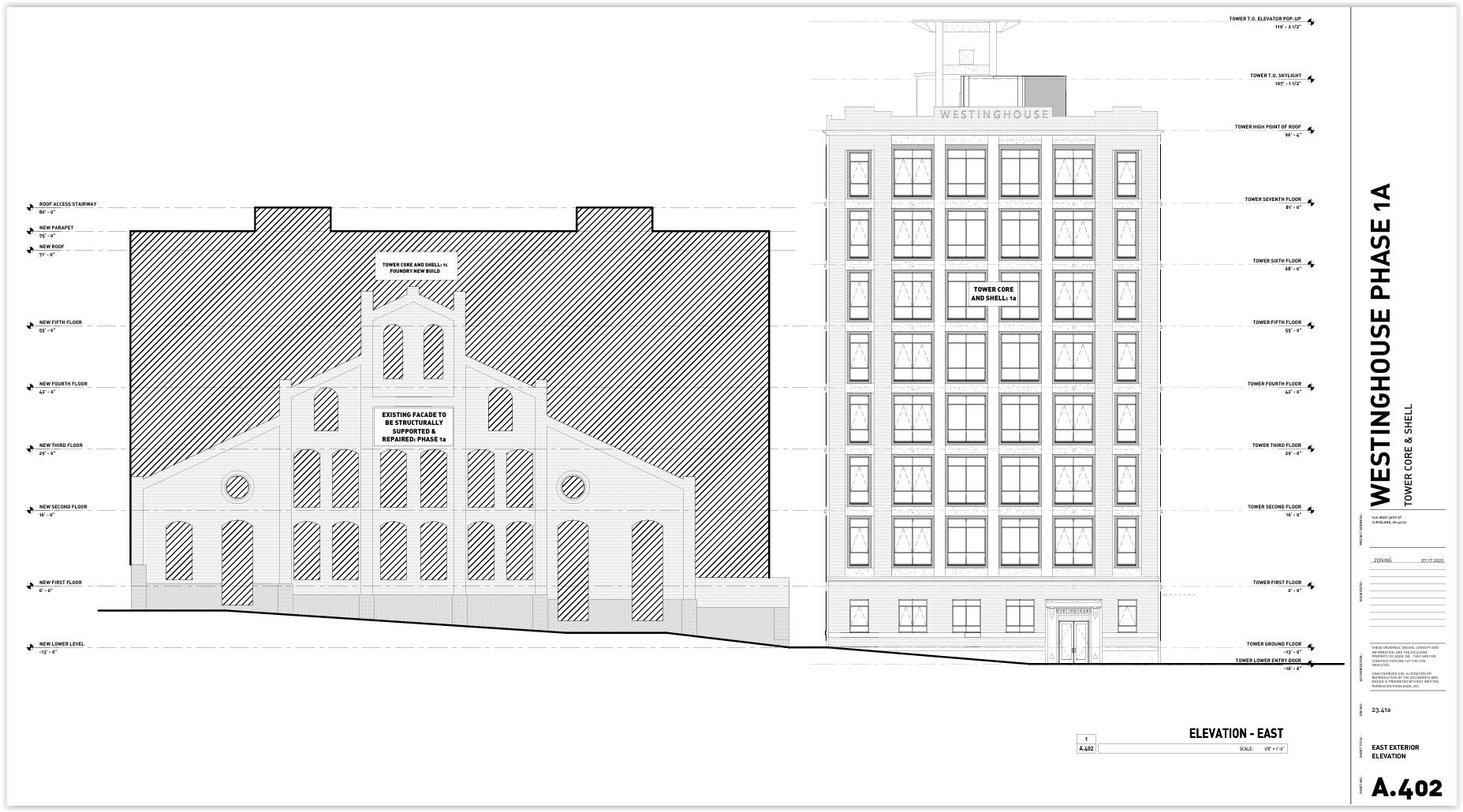Select the Tower Seventh Floor level marker
Image resolution: width=1463 pixels, height=812 pixels.
pyautogui.click(x=1311, y=203)
